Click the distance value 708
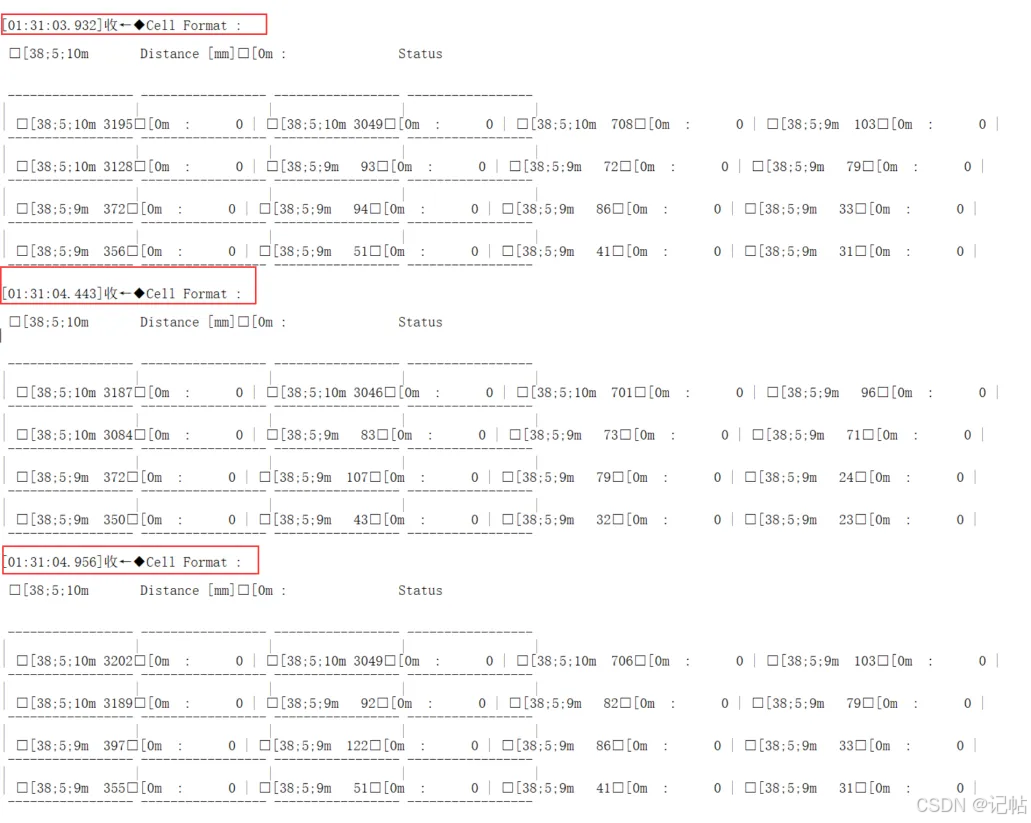 coord(621,124)
